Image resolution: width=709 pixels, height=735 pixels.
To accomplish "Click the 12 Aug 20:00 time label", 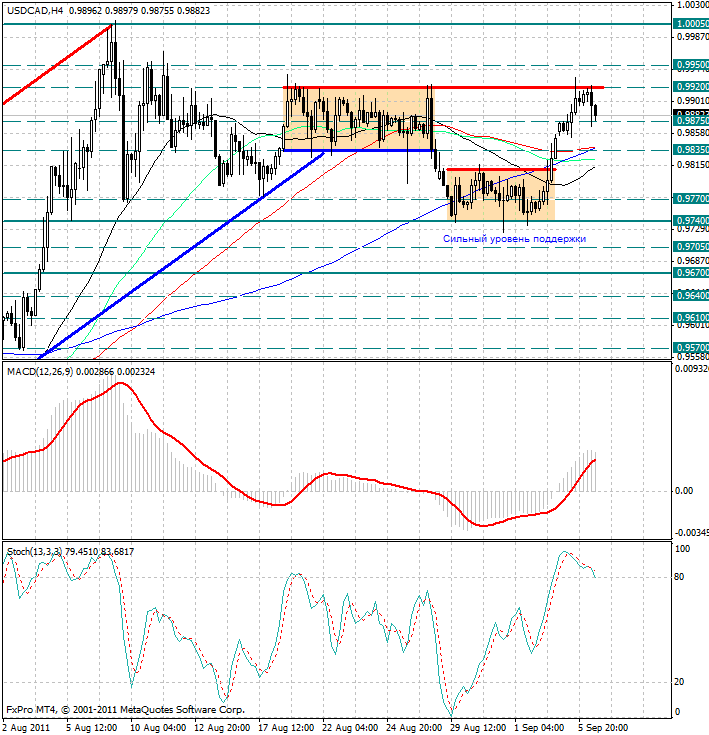I will coord(222,728).
